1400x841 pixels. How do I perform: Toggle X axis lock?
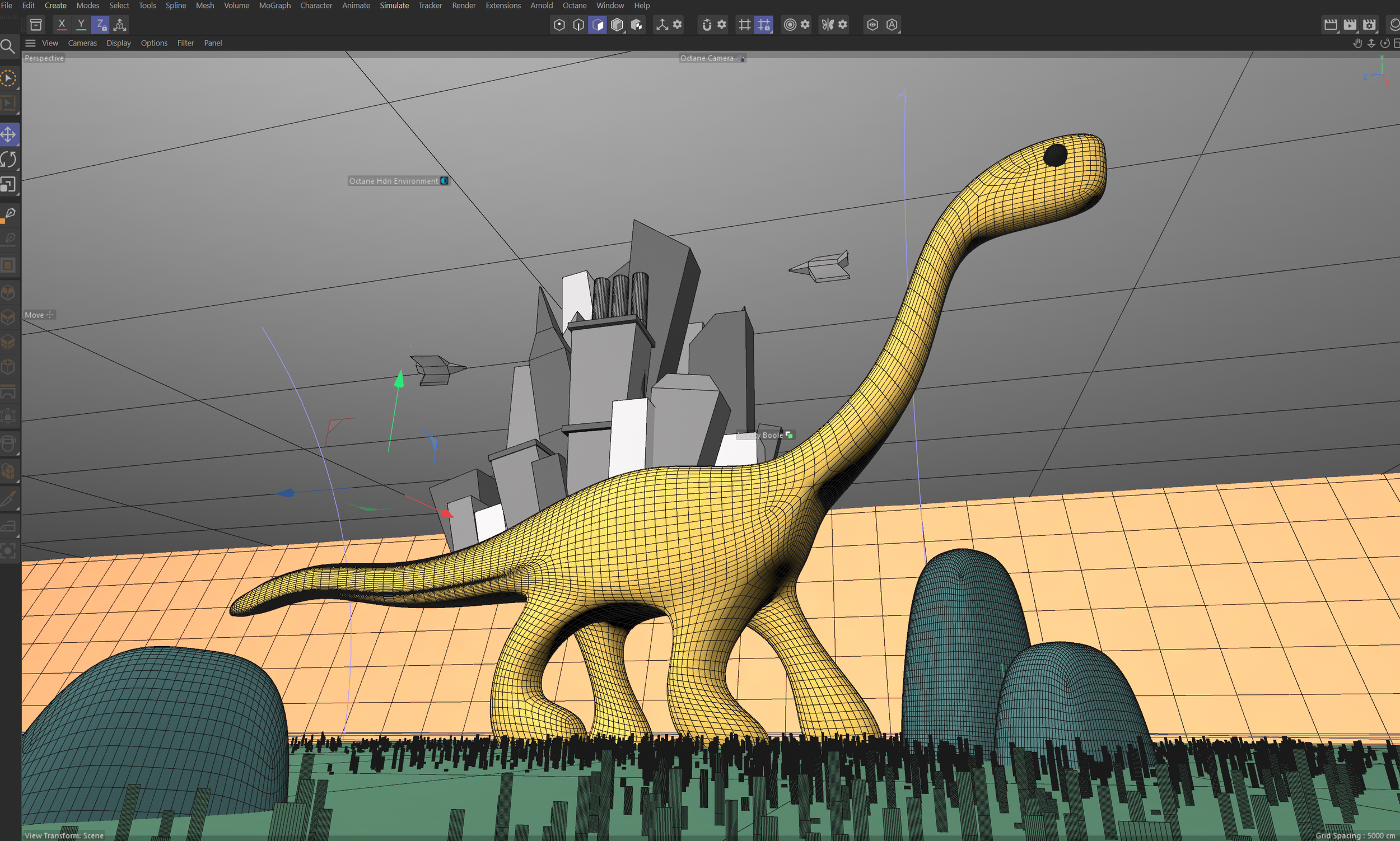pos(62,25)
